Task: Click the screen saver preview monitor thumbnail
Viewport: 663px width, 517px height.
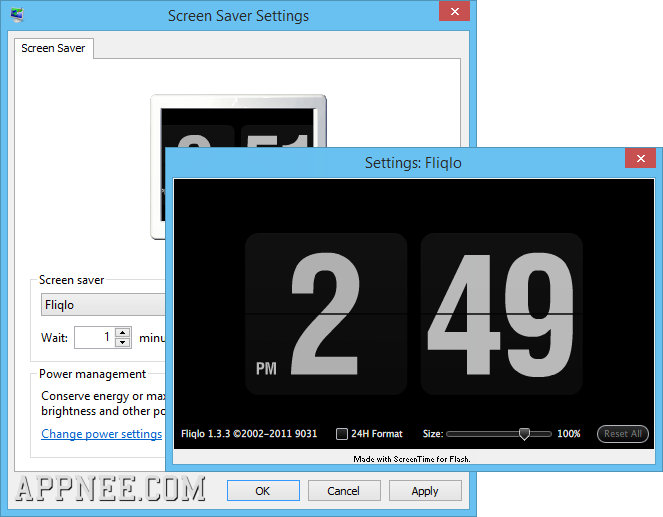Action: coord(238,122)
